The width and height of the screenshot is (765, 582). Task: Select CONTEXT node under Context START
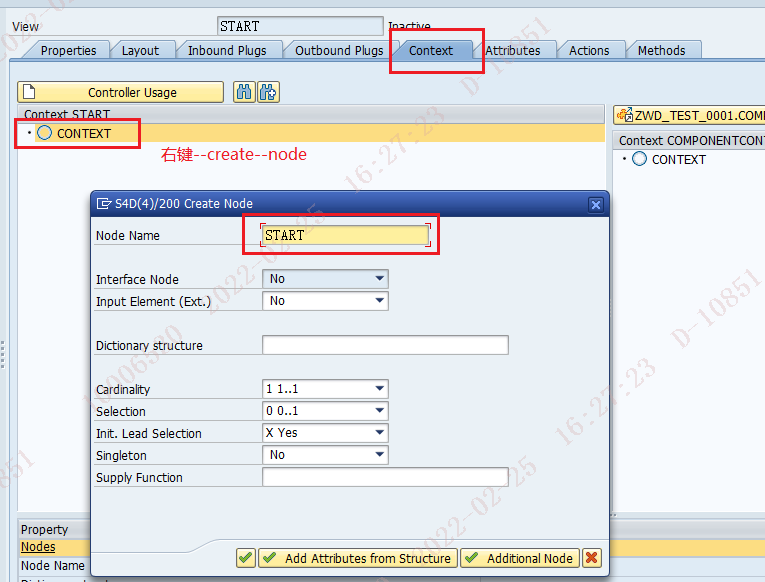[x=84, y=133]
